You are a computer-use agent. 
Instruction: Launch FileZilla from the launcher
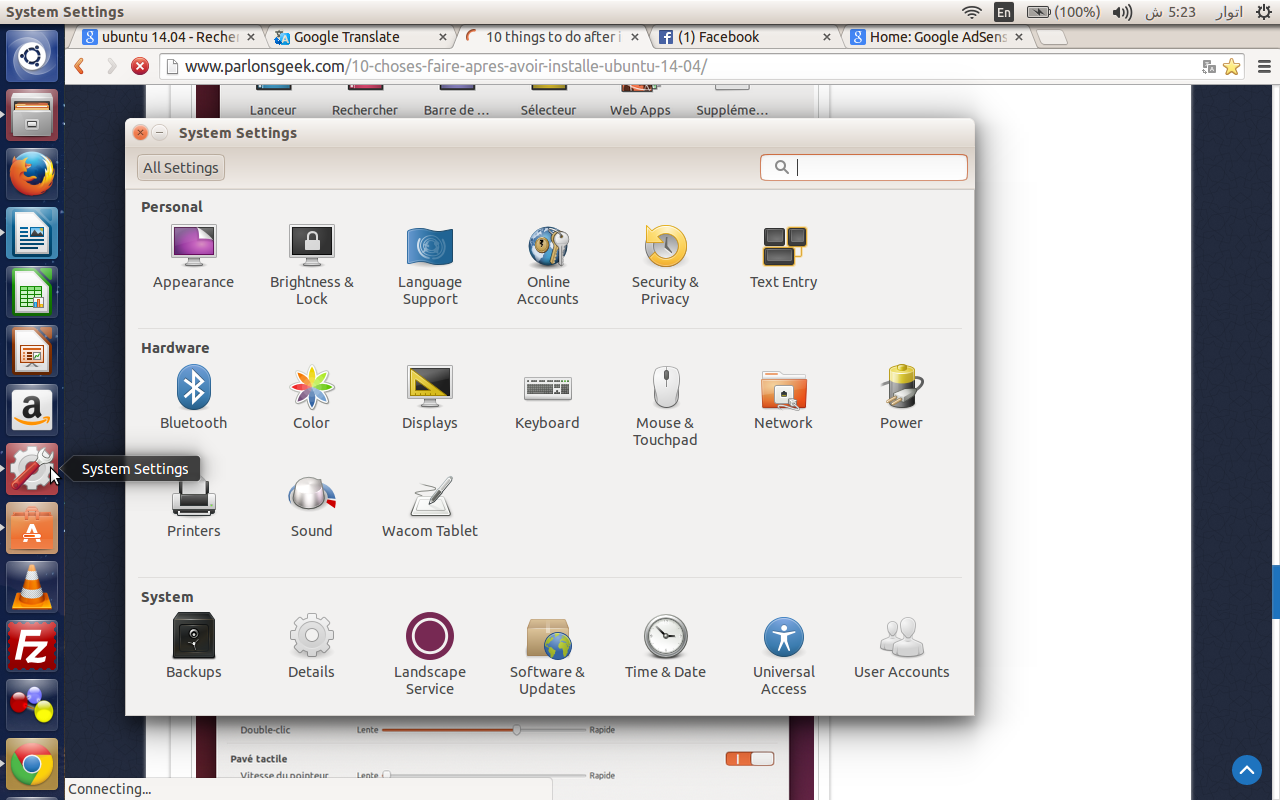32,646
